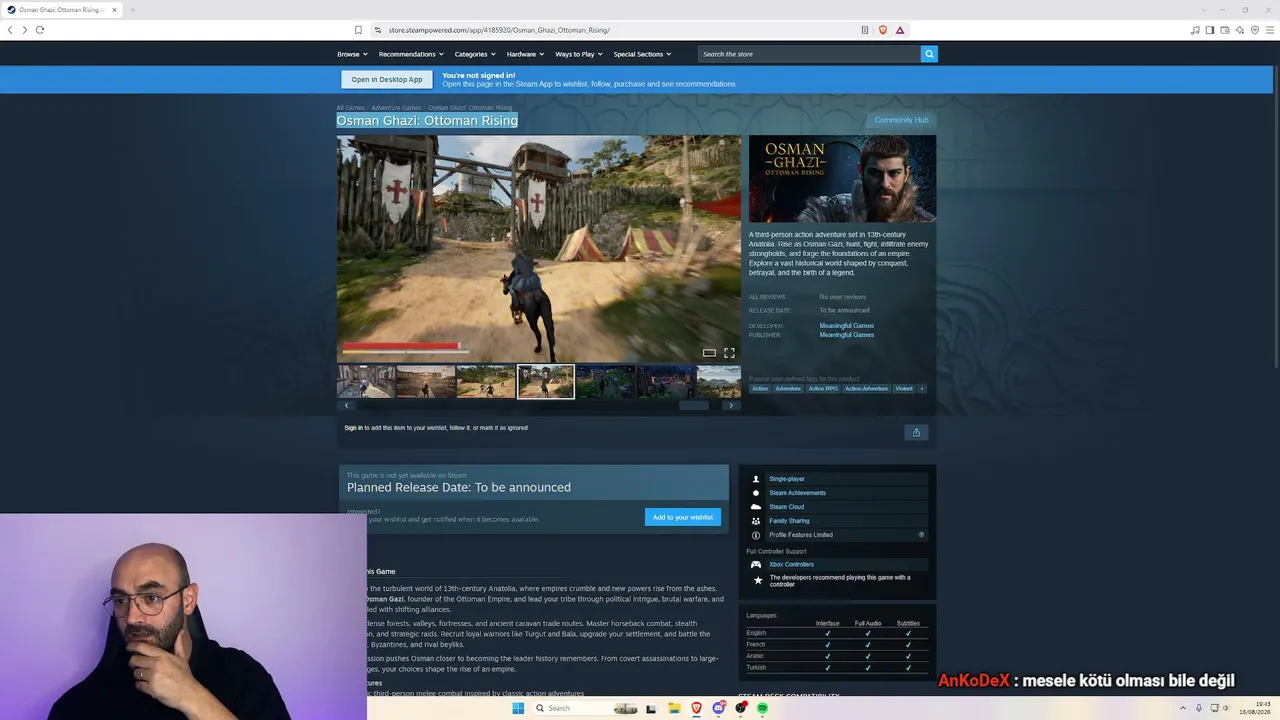Click the Action RPG tag
The image size is (1280, 720).
pos(823,388)
